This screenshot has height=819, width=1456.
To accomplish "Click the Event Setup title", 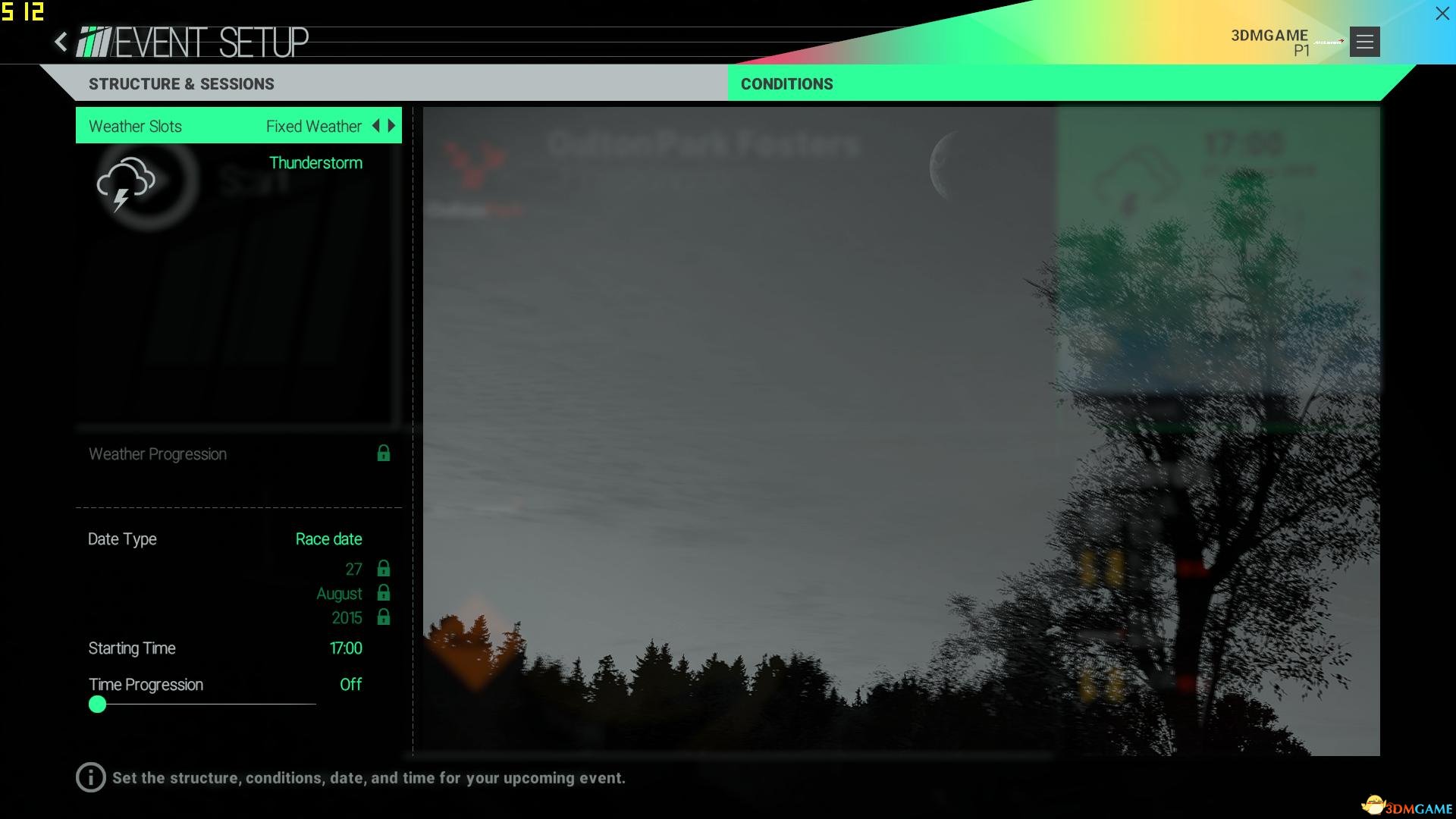I will pyautogui.click(x=212, y=42).
